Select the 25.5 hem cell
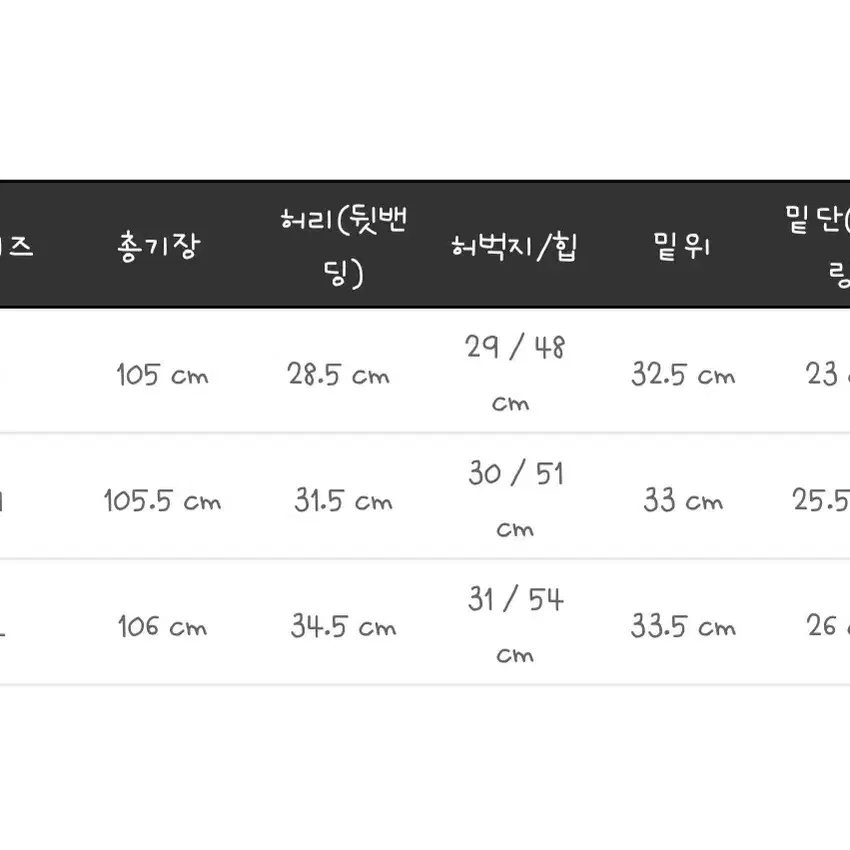Screen dimensions: 850x850 coord(821,500)
